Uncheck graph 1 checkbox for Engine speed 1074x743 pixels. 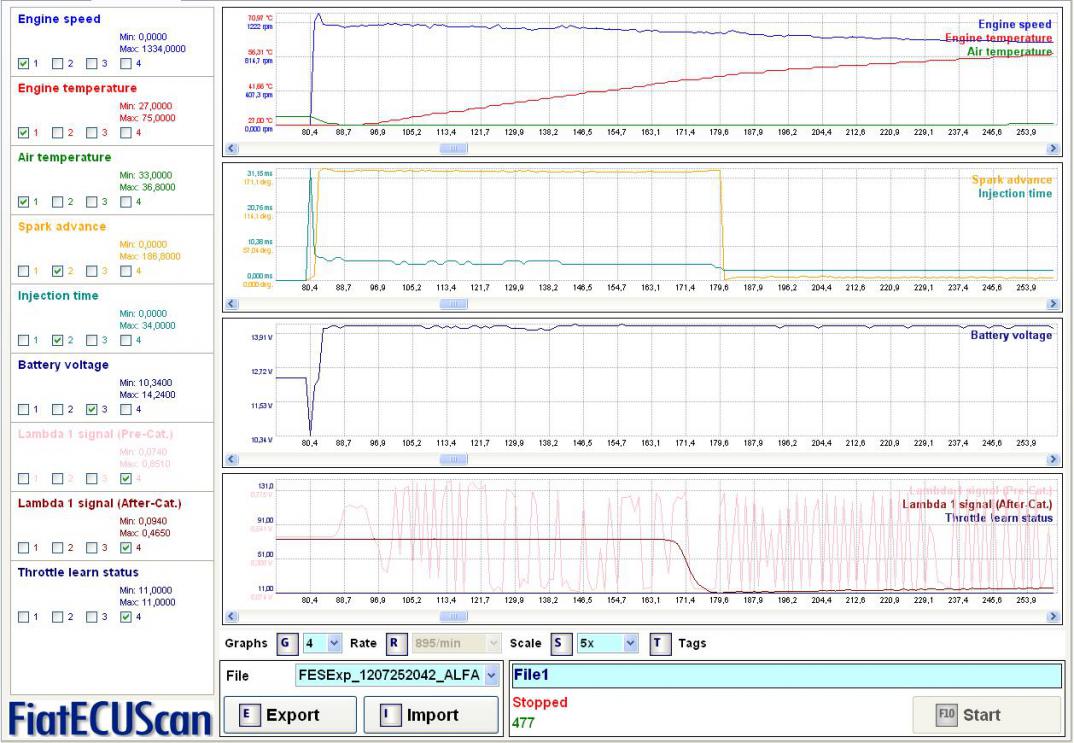(24, 63)
